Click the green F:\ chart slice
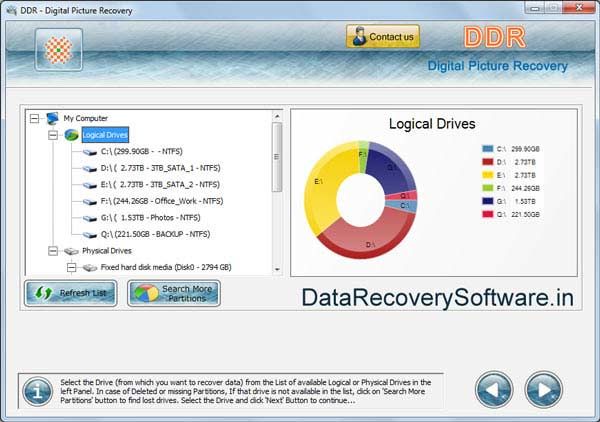 363,157
